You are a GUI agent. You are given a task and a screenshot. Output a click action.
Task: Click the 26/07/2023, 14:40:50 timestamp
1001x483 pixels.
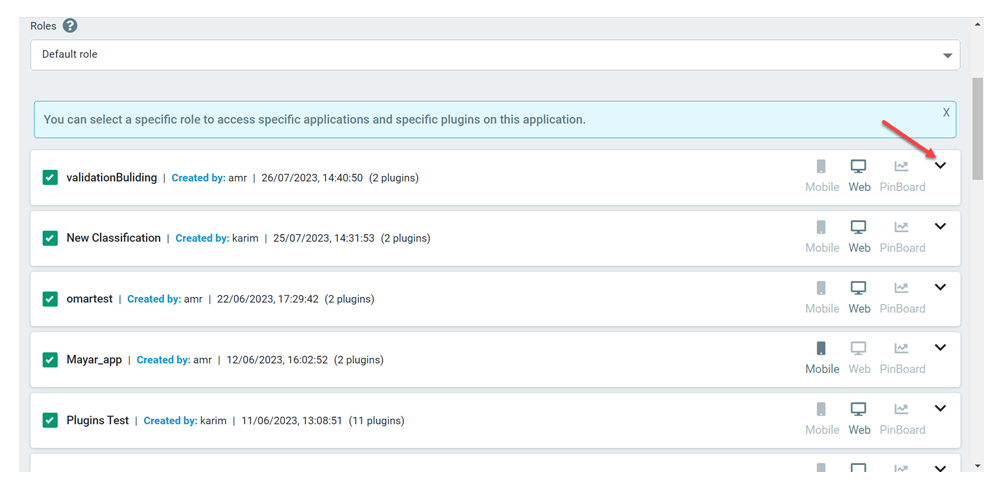[312, 178]
